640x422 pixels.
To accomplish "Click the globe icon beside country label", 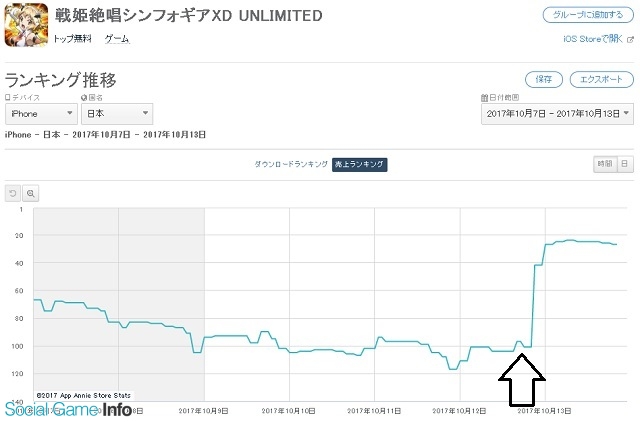I will tap(84, 98).
